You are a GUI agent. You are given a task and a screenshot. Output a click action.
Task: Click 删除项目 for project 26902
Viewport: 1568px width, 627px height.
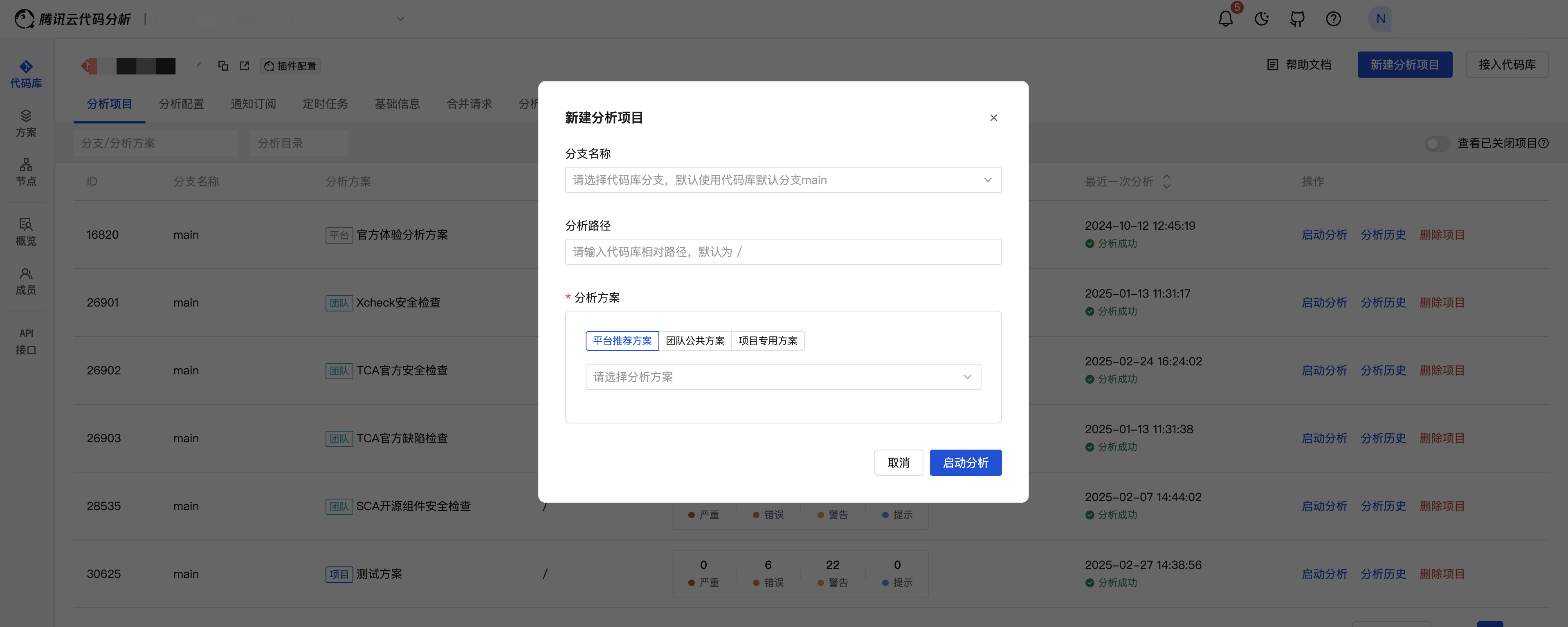click(1442, 370)
